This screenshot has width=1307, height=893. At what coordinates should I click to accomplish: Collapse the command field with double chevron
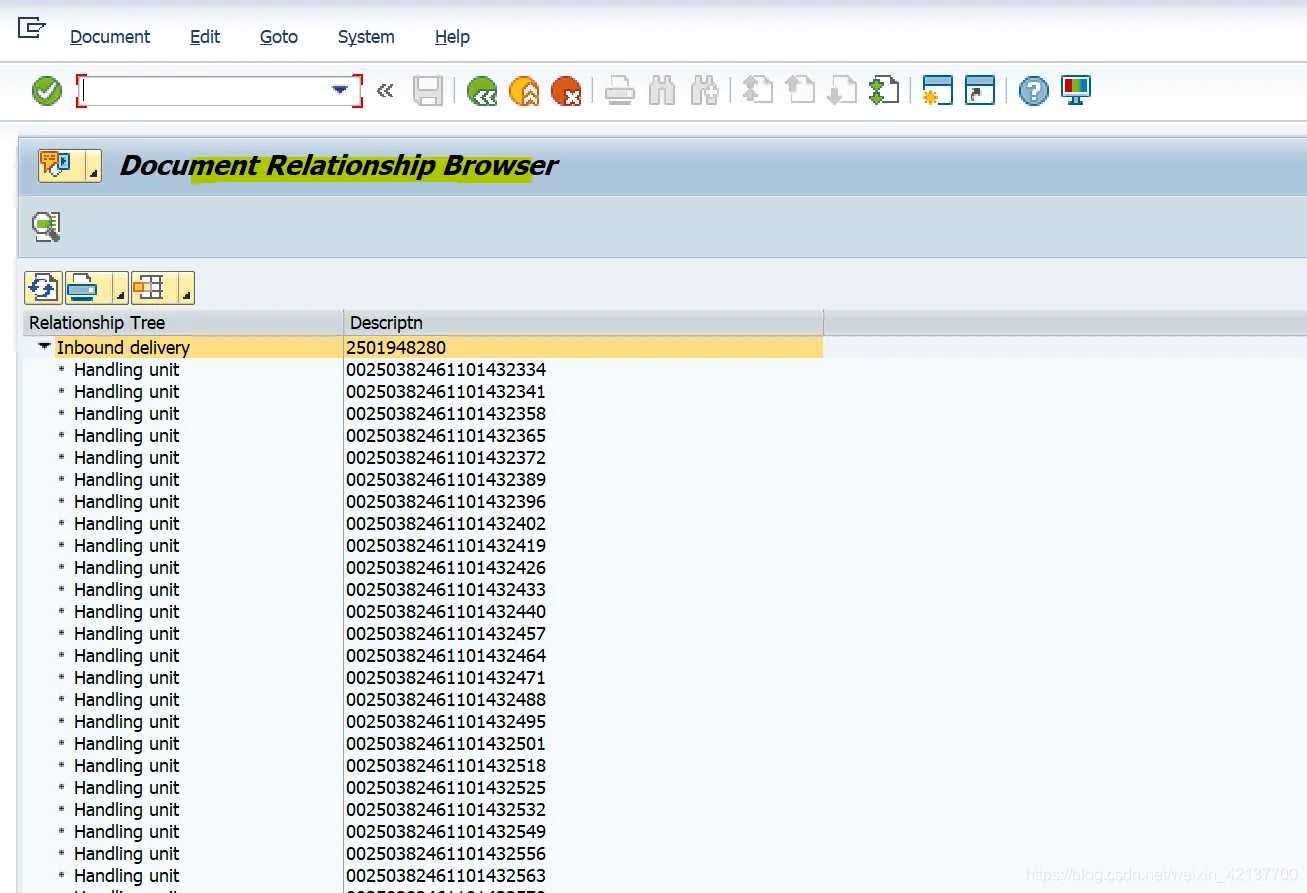[385, 91]
